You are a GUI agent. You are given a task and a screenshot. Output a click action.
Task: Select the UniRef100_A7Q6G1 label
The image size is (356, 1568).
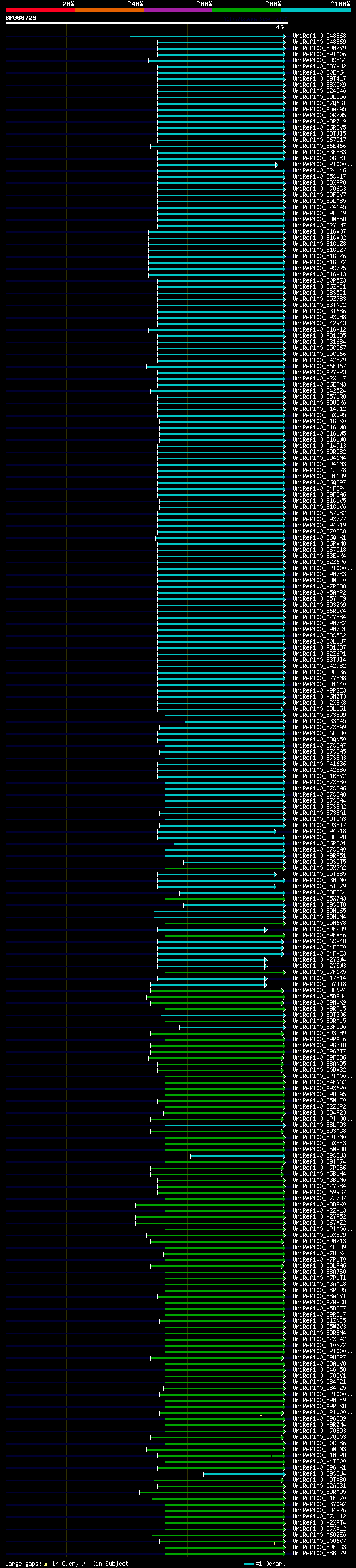pyautogui.click(x=319, y=103)
